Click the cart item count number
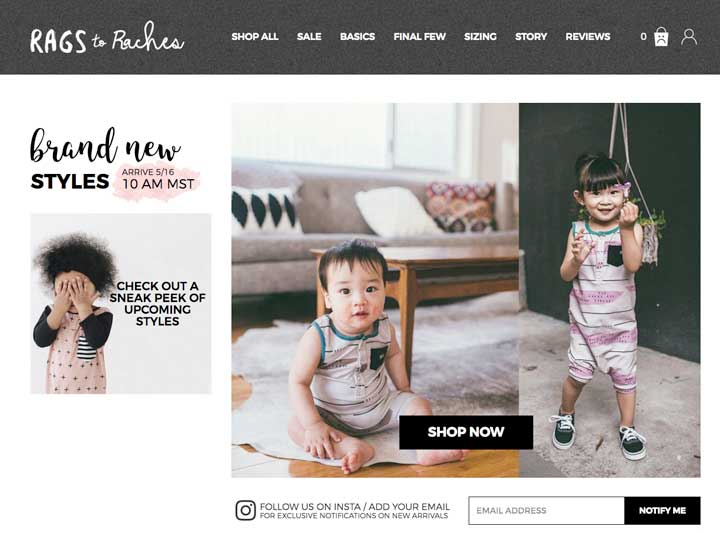Screen dimensions: 720x533 pos(643,37)
